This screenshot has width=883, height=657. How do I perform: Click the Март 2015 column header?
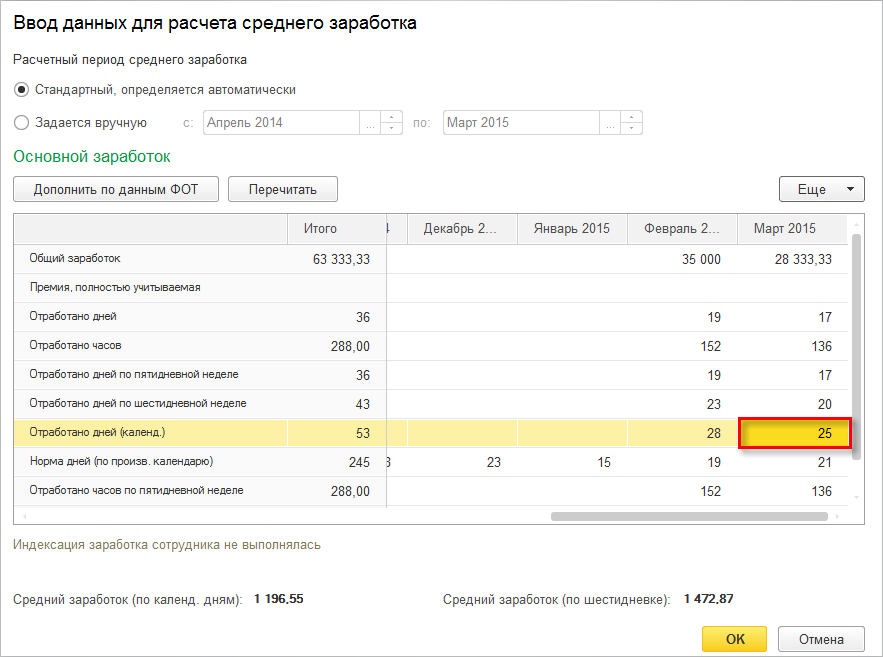[x=785, y=229]
